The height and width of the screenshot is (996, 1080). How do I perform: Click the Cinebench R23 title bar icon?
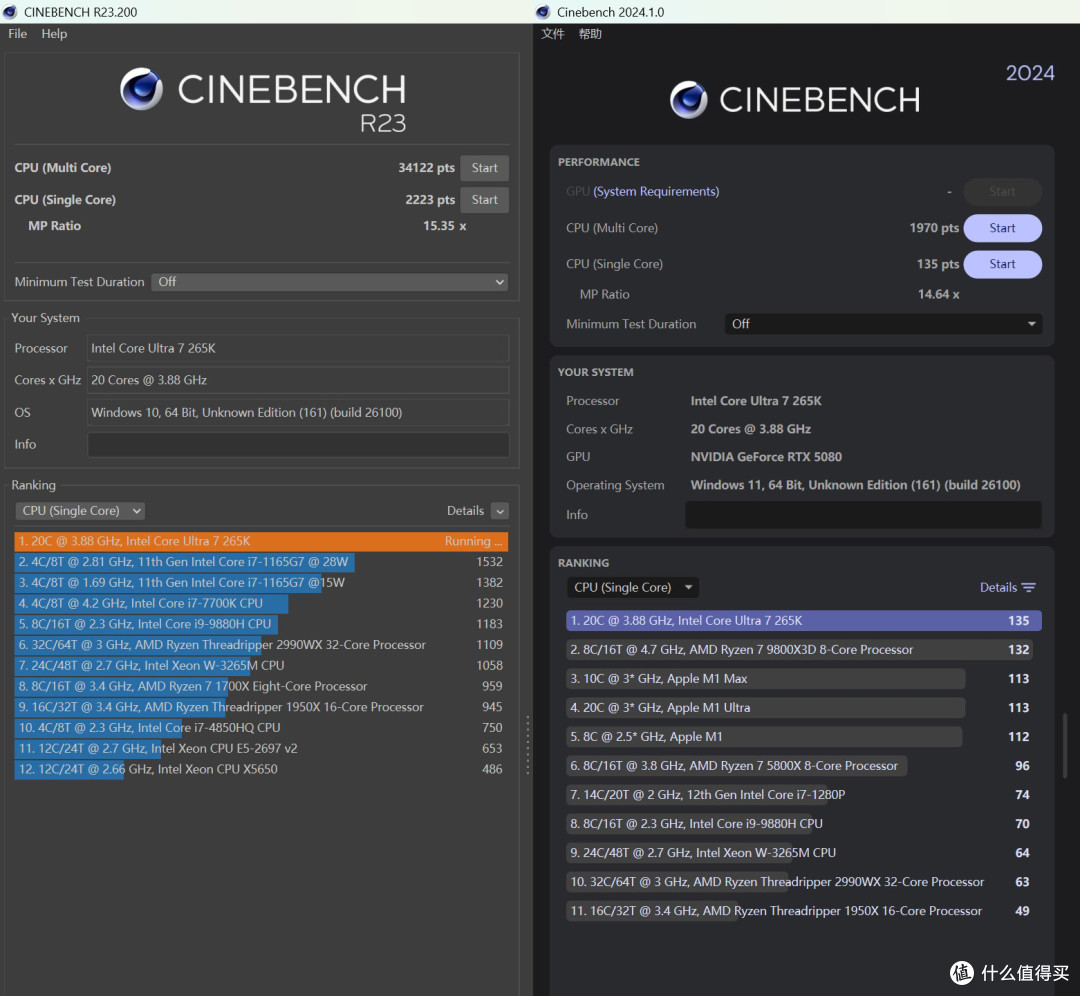pyautogui.click(x=10, y=12)
